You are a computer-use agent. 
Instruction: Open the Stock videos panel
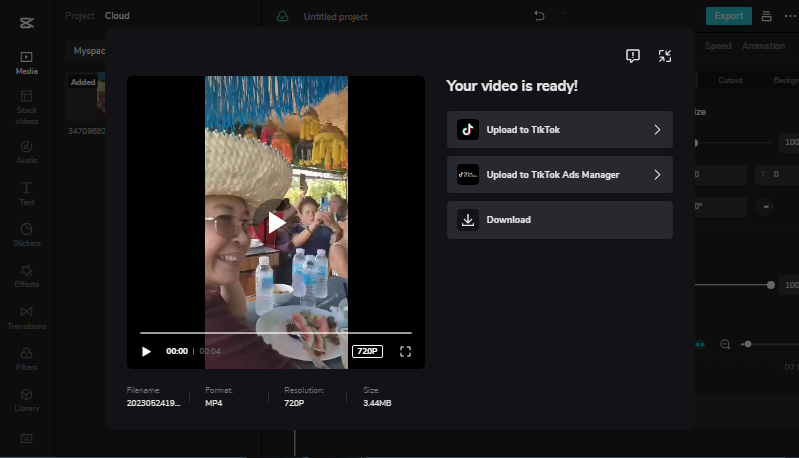27,104
